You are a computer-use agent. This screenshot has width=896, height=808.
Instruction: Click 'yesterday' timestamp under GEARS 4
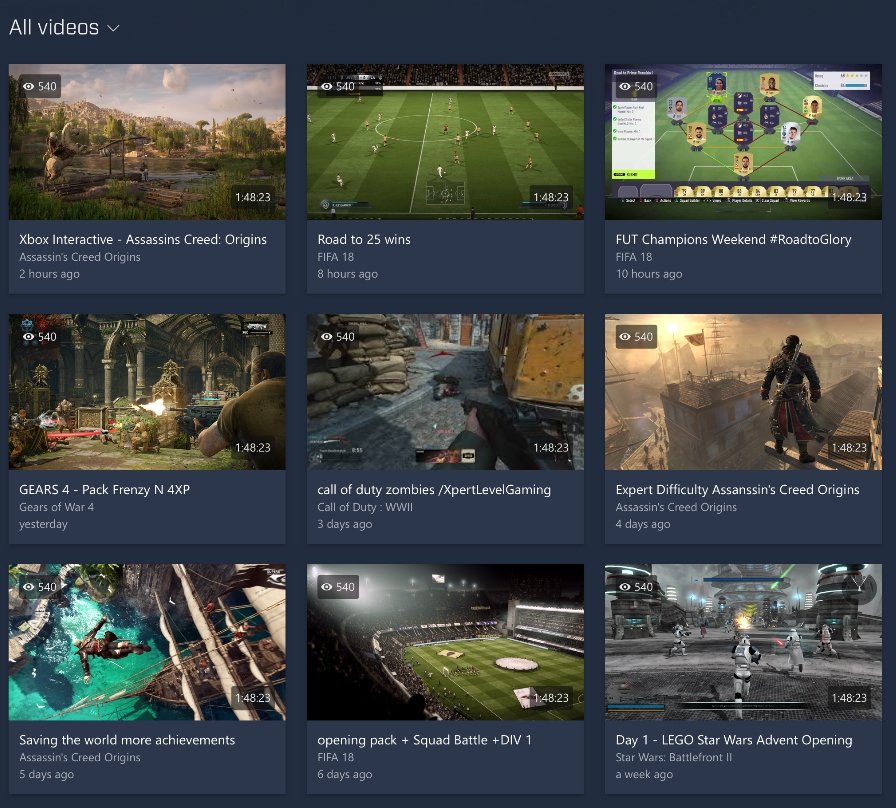(43, 524)
